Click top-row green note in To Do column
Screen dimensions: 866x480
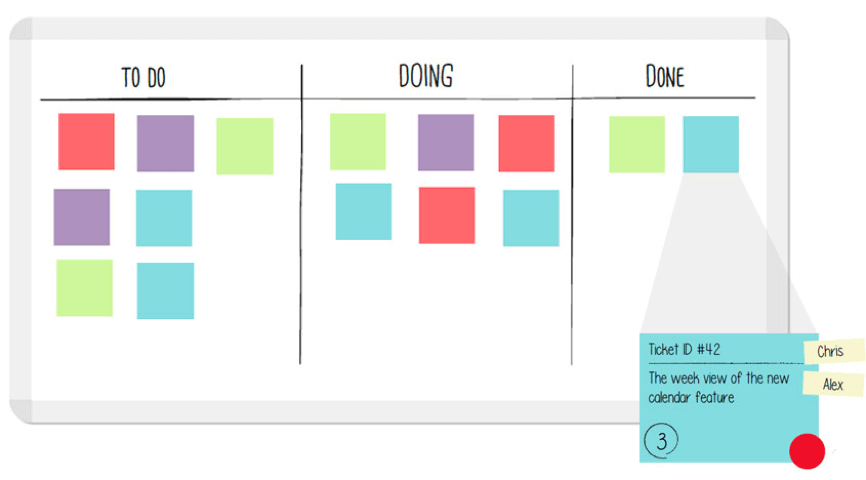(x=245, y=146)
